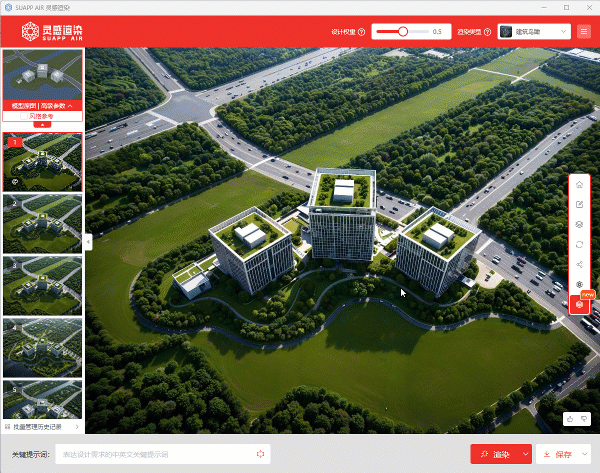Click the home icon in right toolbar
The height and width of the screenshot is (473, 600).
click(x=580, y=185)
